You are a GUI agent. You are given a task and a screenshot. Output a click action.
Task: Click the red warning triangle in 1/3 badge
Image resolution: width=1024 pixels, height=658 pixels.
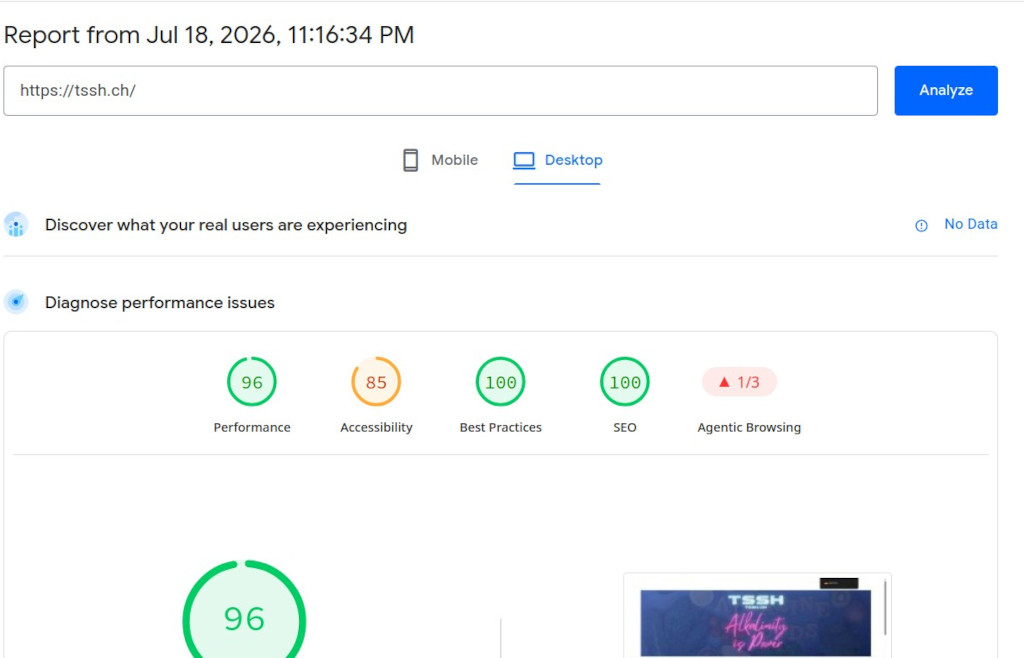(x=724, y=382)
